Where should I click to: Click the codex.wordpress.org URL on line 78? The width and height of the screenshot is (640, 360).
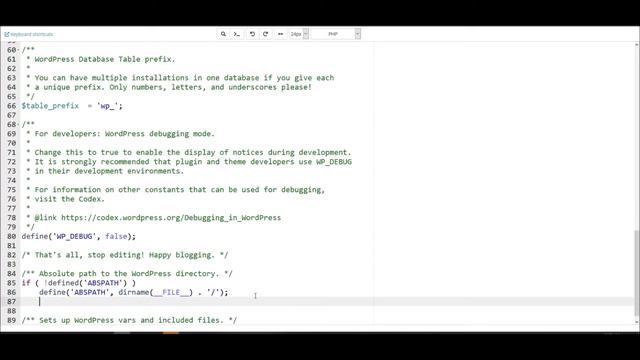171,218
